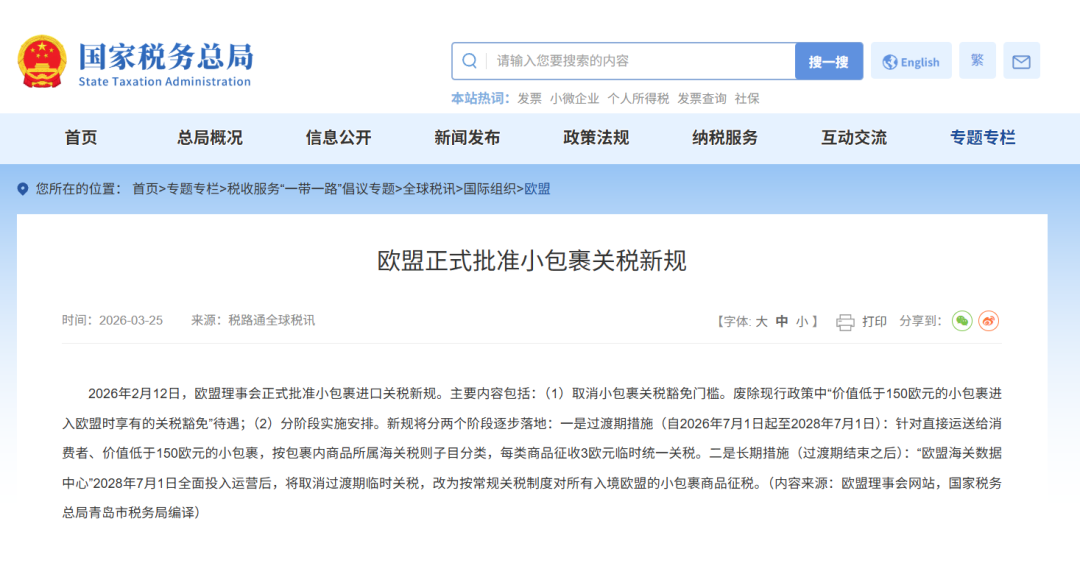
Task: Open the mail envelope icon
Action: (x=1021, y=61)
